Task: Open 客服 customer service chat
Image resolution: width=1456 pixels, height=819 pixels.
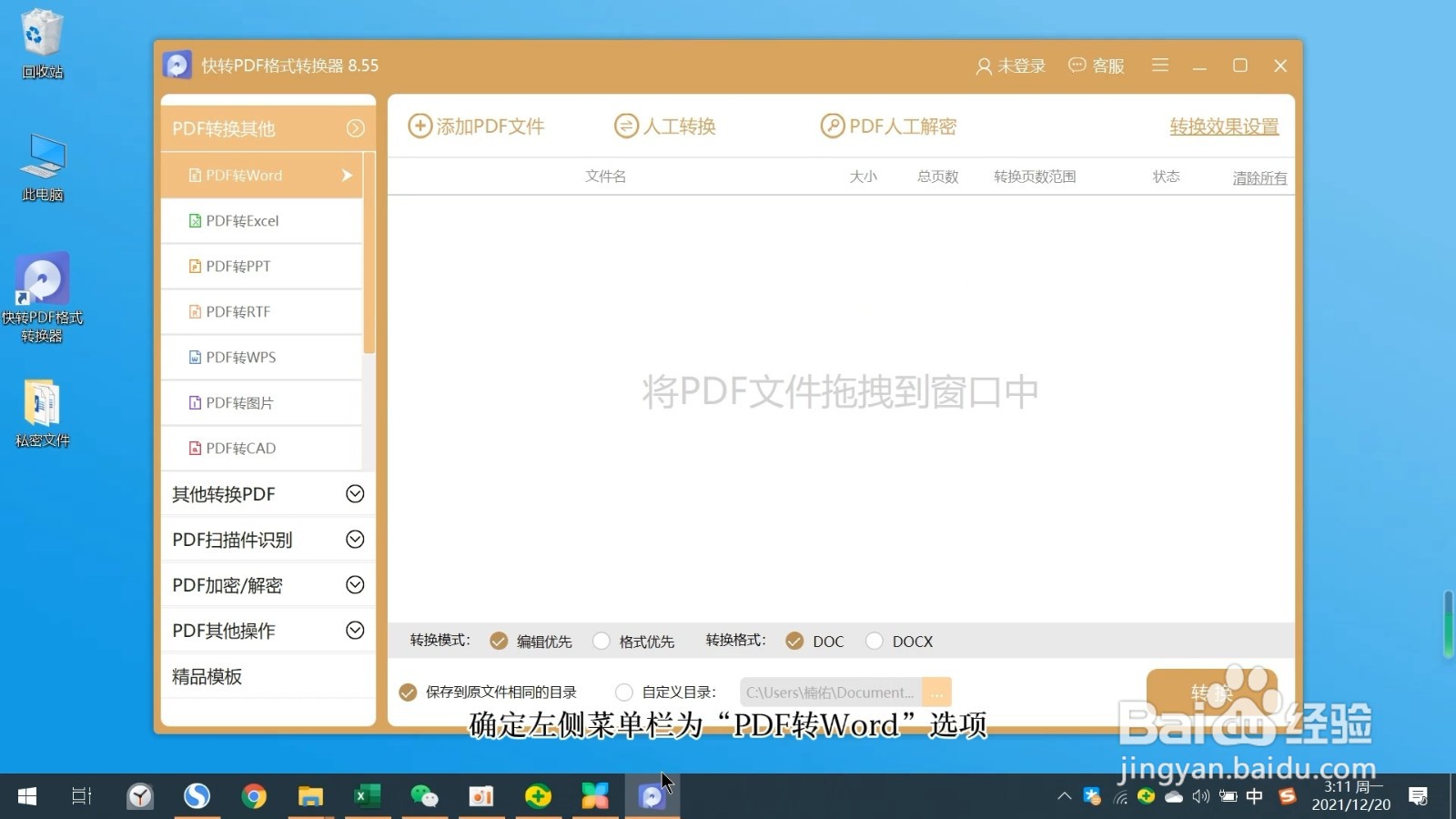Action: 1097,66
